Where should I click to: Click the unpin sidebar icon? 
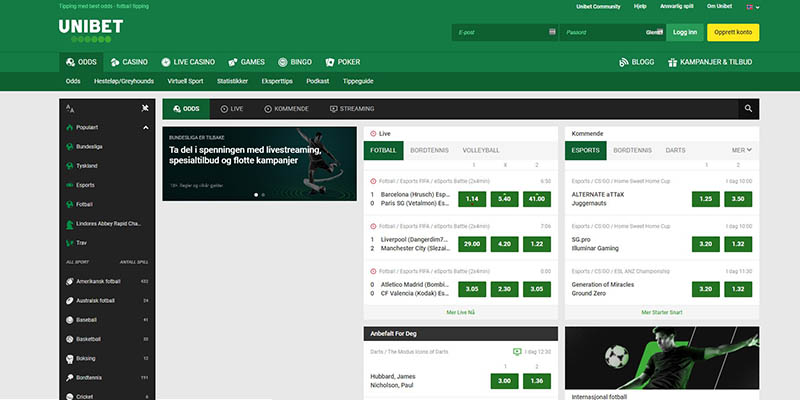click(145, 108)
